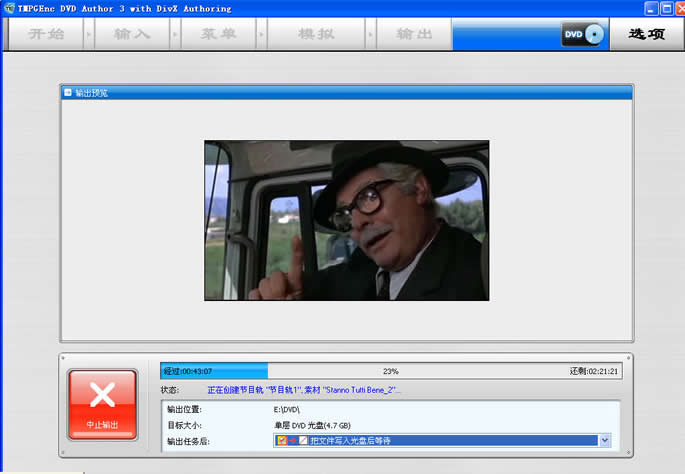The image size is (685, 474).
Task: Click the blue status text mentioning Stanno Tutti Bene_2
Action: pos(304,390)
